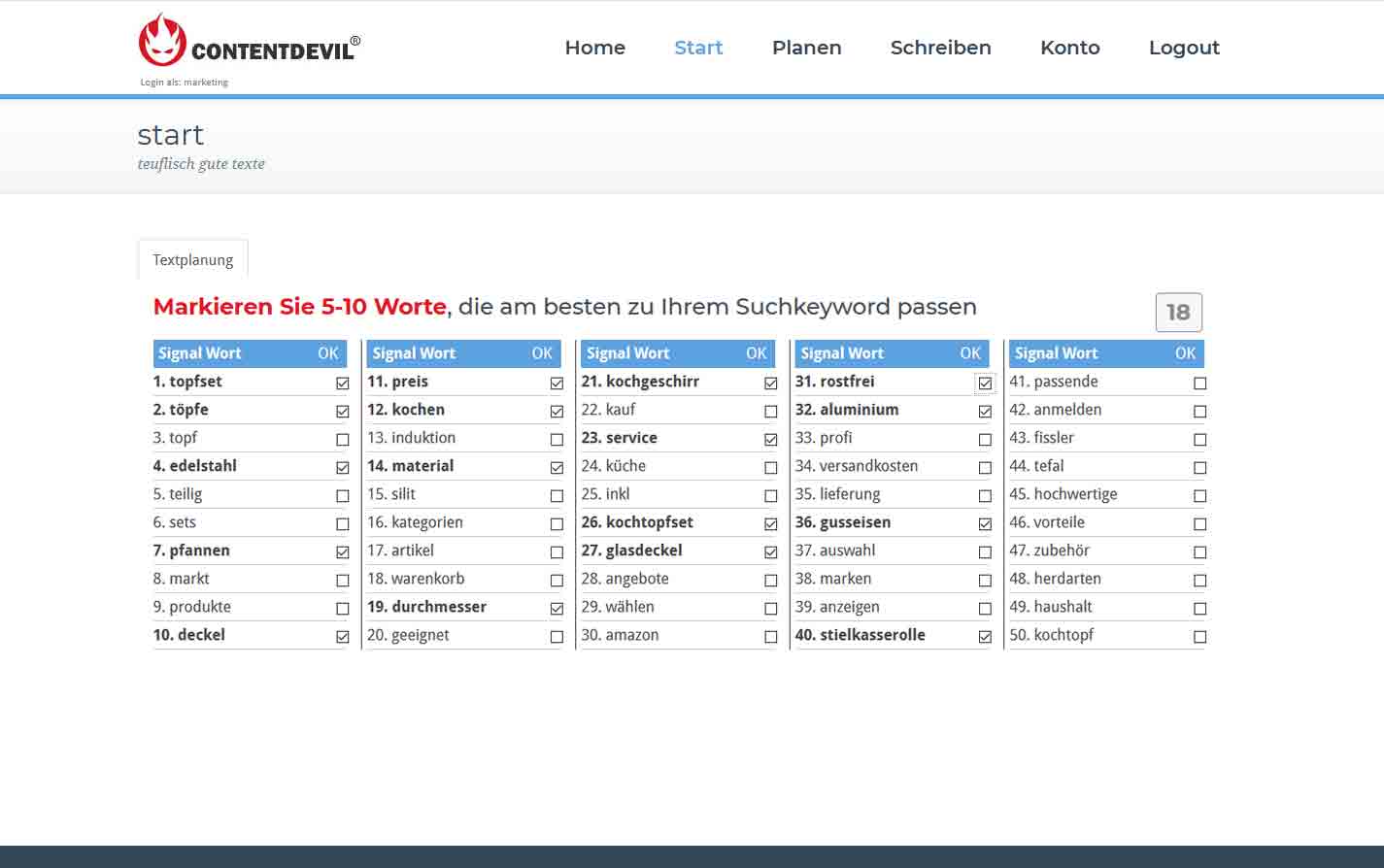Screen dimensions: 1384x868
Task: Uncheck the durchmesser checkbox
Action: point(557,609)
